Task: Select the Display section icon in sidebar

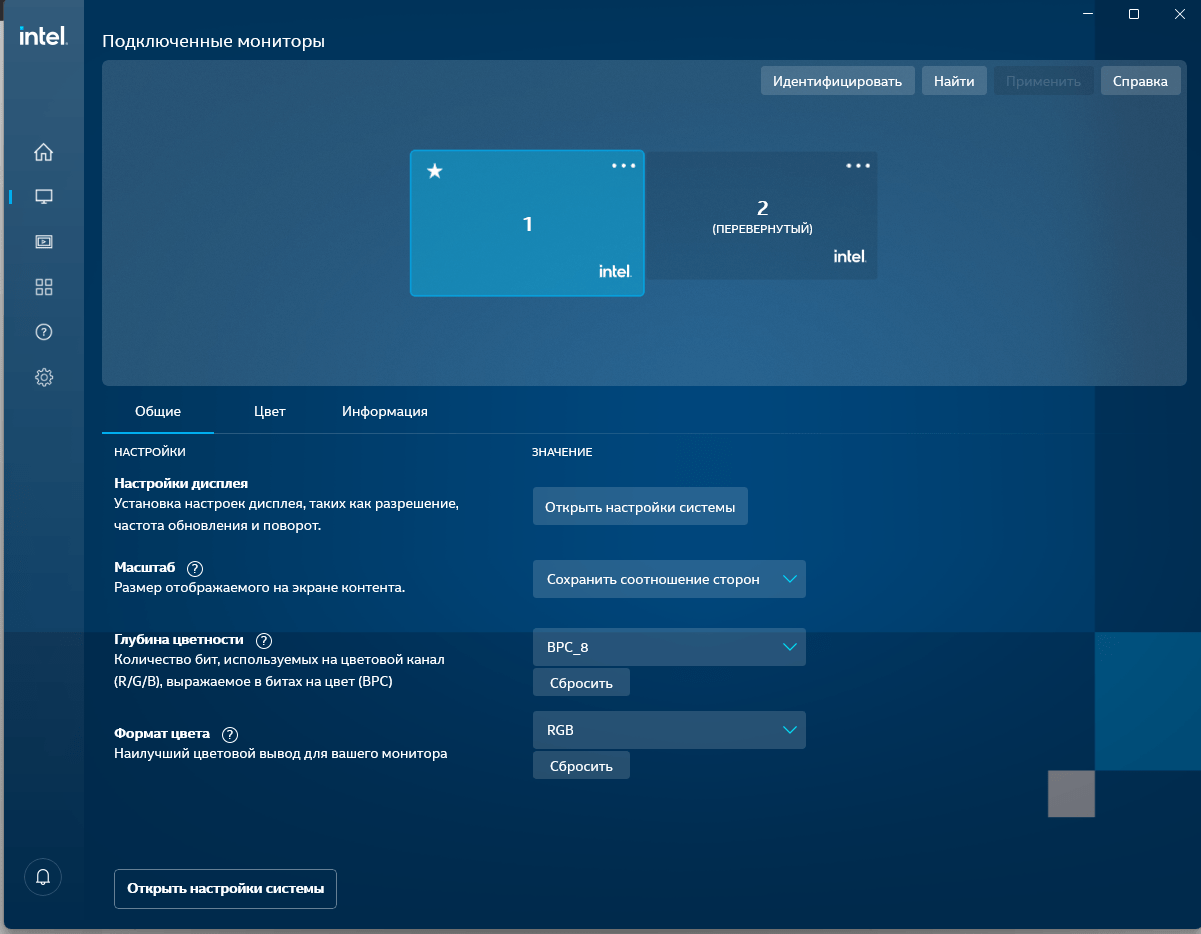Action: [x=43, y=196]
